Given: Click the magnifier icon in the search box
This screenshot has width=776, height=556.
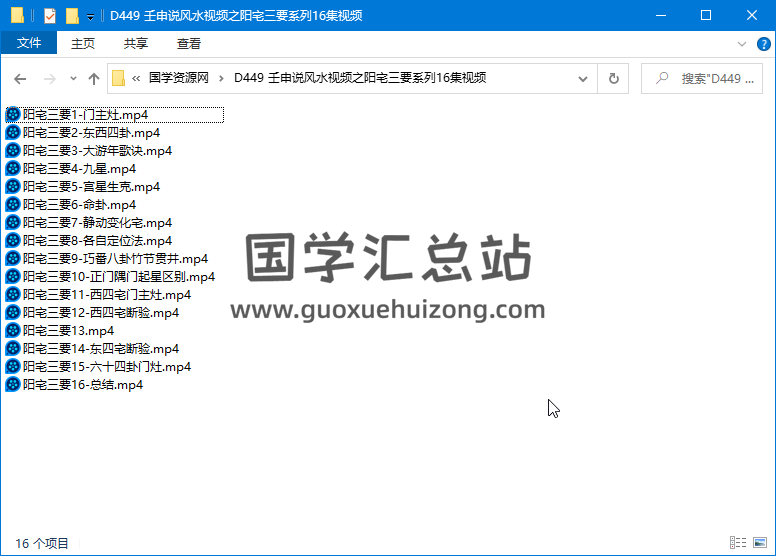Looking at the screenshot, I should pyautogui.click(x=662, y=78).
